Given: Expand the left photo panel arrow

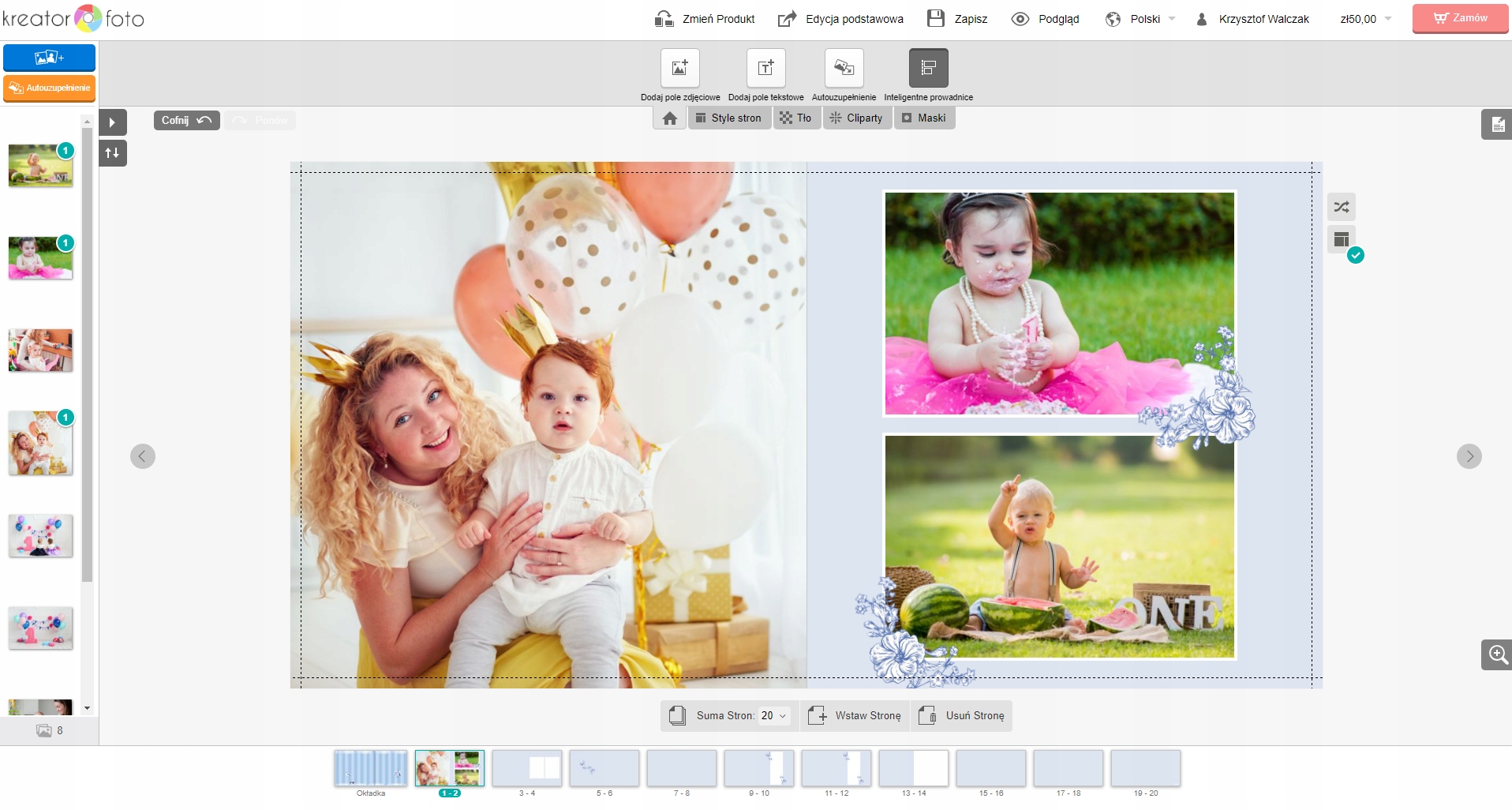Looking at the screenshot, I should point(112,122).
